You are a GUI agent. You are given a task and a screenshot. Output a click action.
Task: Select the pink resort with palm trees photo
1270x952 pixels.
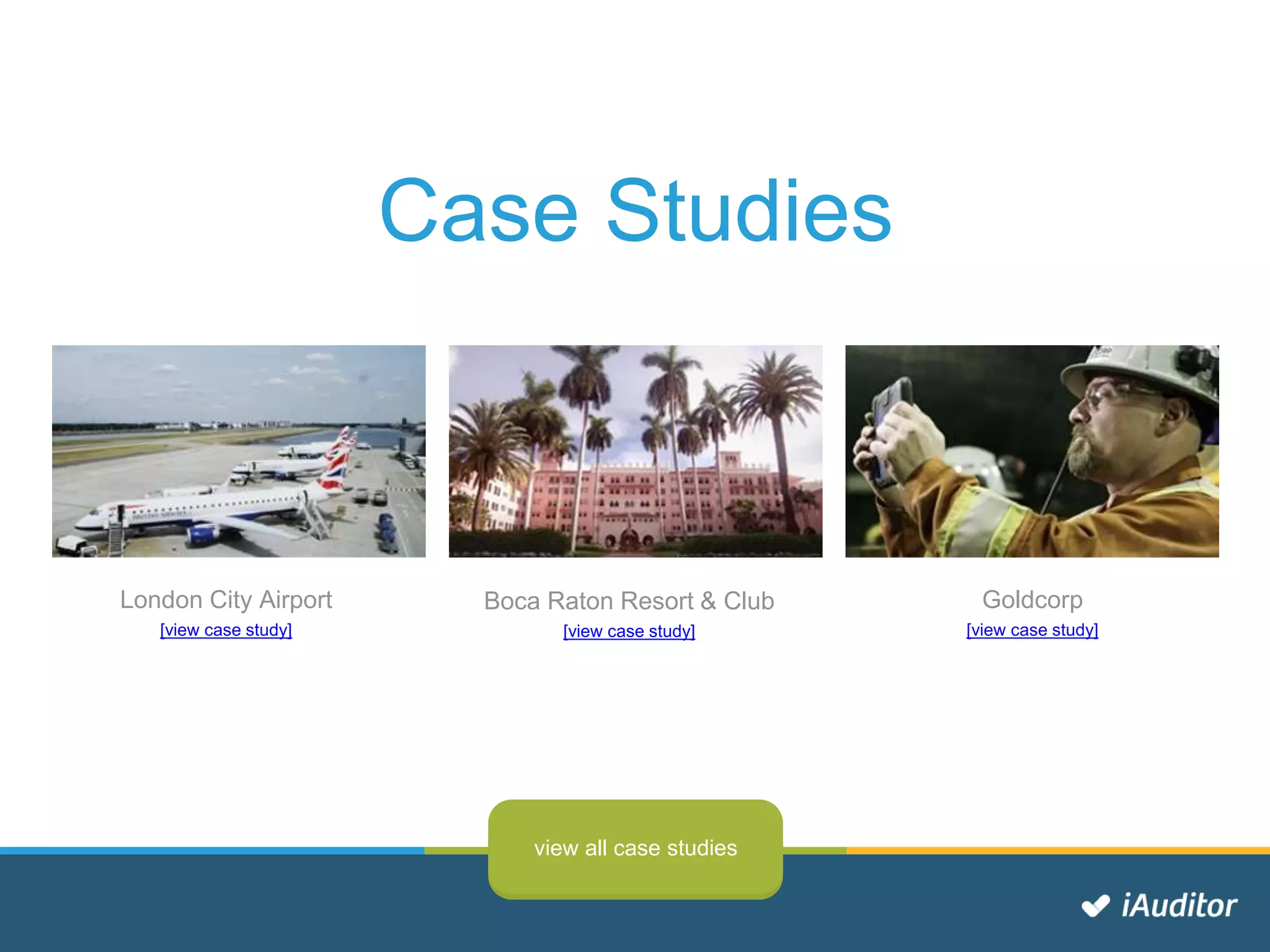636,451
